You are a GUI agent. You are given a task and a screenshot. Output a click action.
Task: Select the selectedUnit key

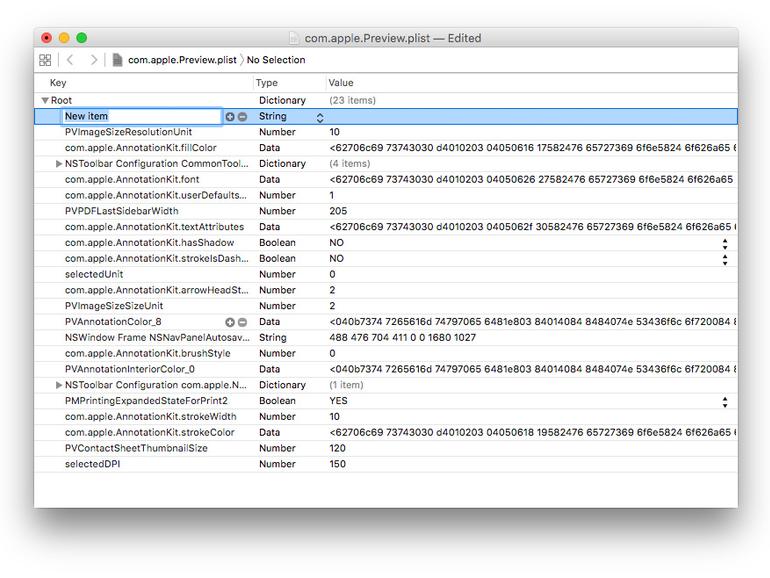tap(94, 274)
